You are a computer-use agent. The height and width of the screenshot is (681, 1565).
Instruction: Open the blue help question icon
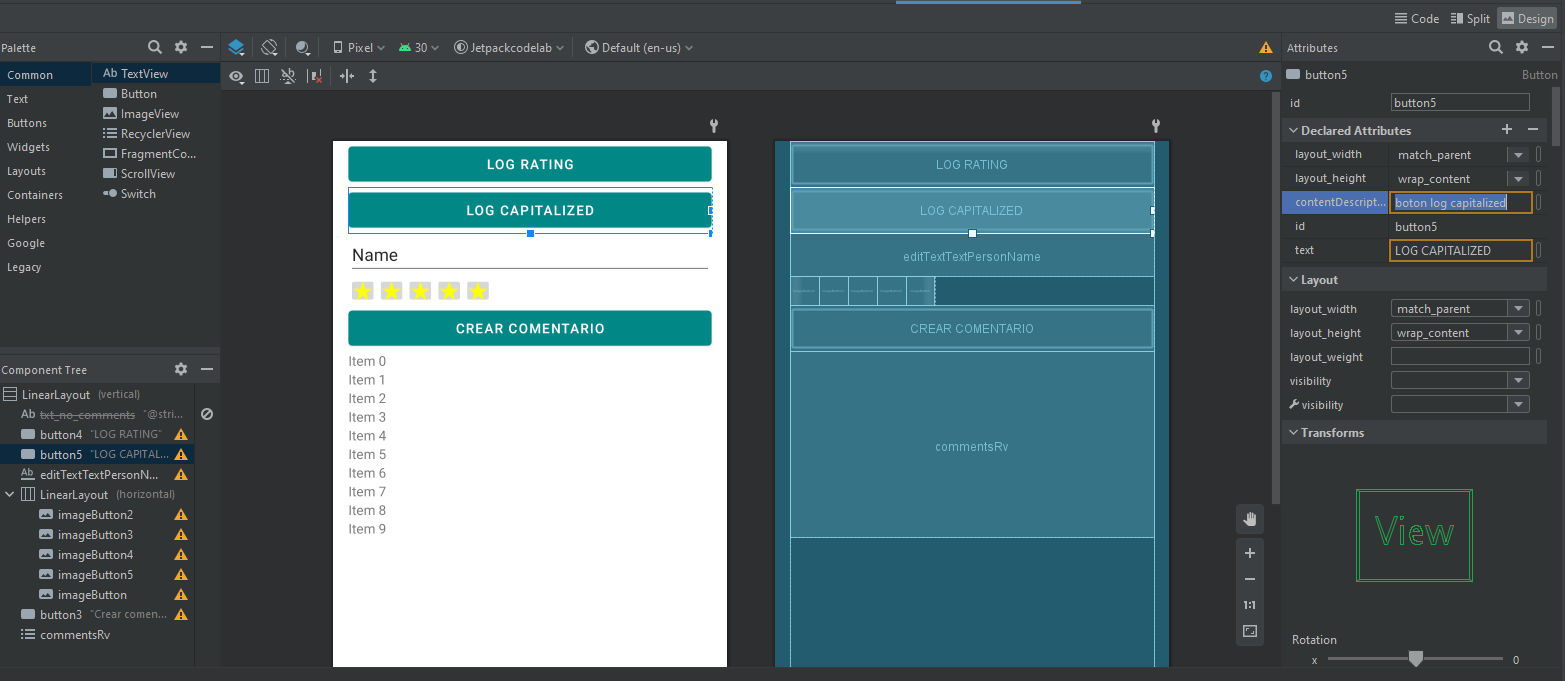point(1266,76)
